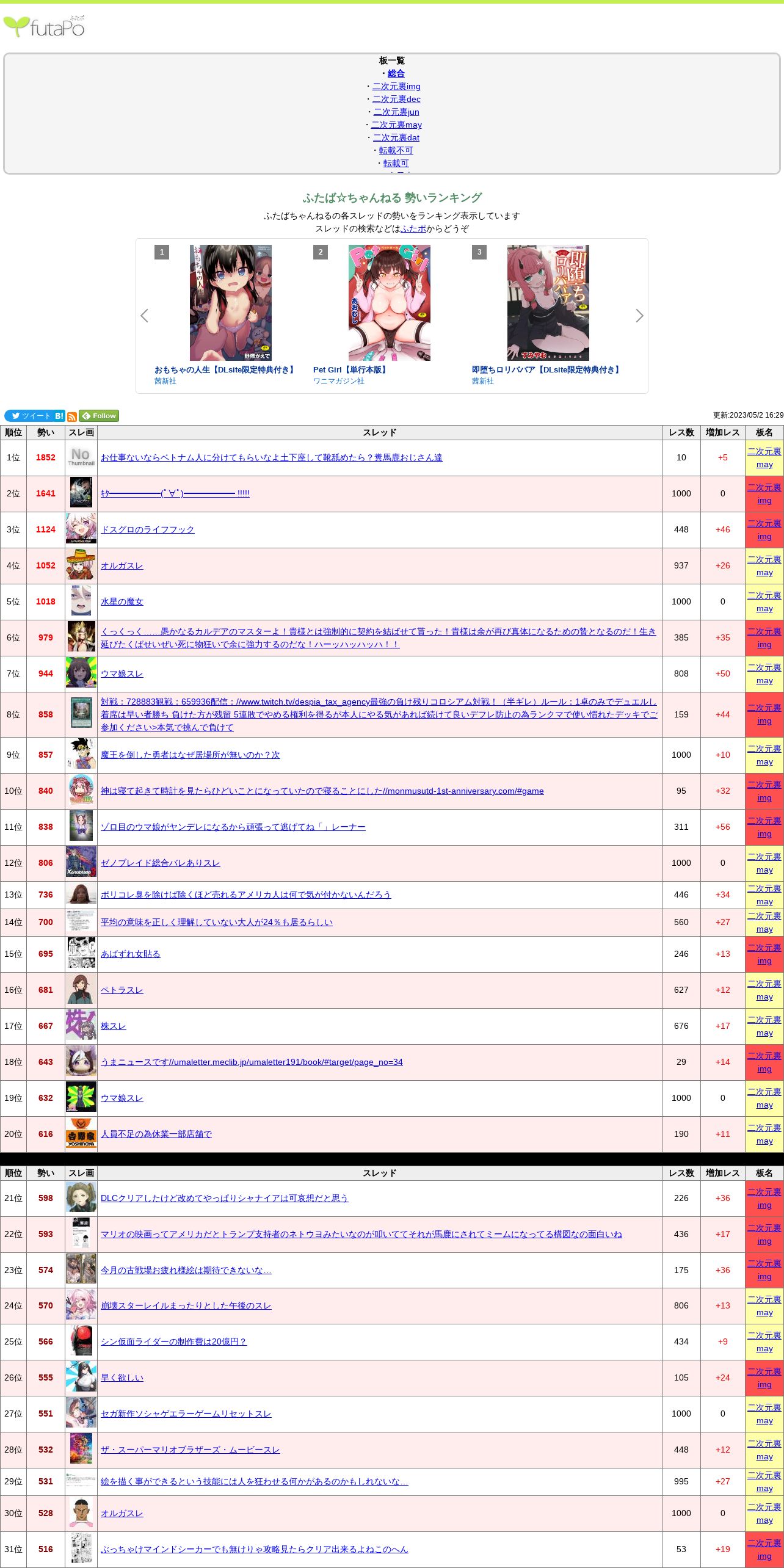
Task: Click the No Thumbnail image in rank 1
Action: [81, 457]
